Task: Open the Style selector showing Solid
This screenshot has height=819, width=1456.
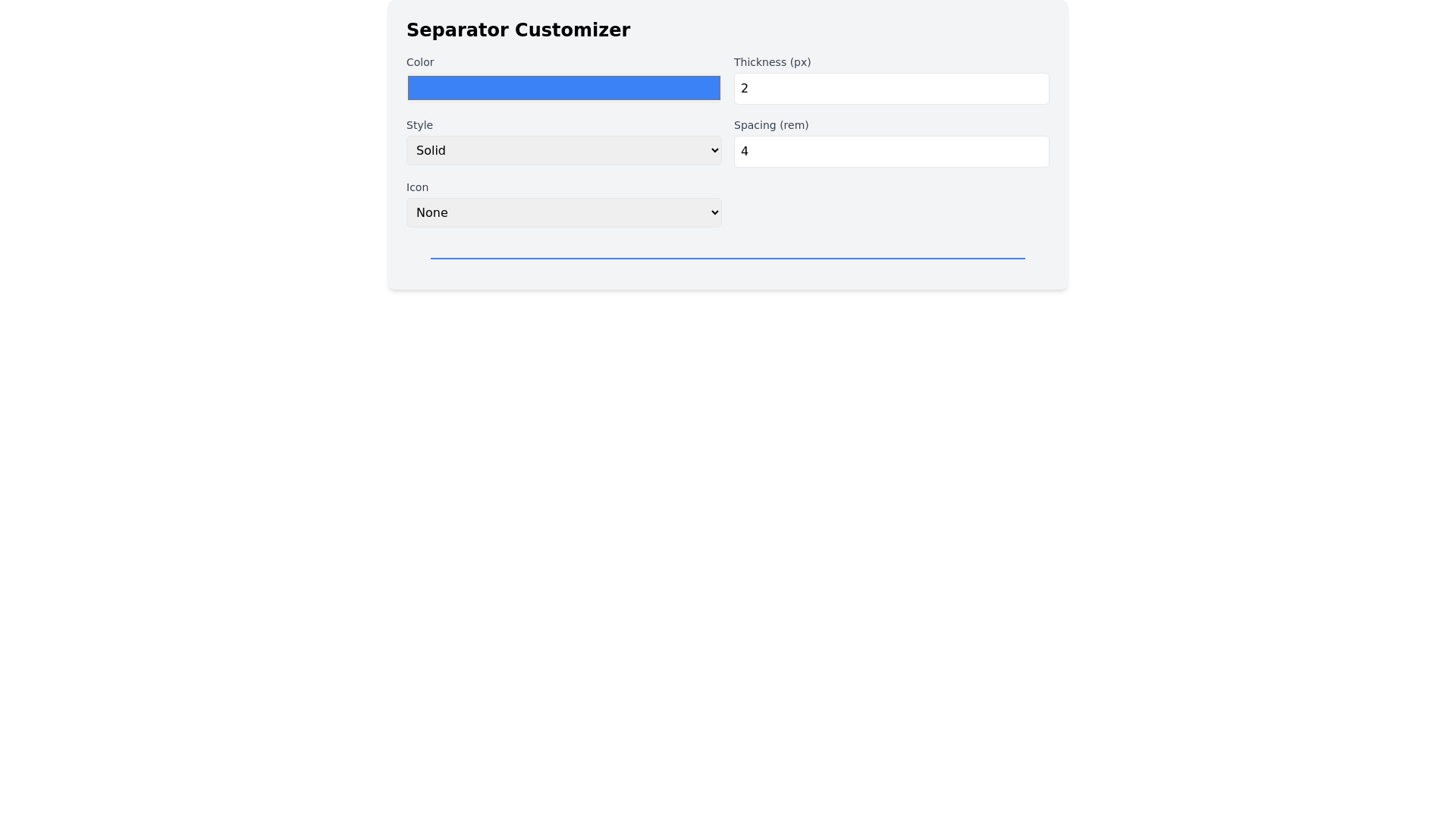Action: (563, 150)
